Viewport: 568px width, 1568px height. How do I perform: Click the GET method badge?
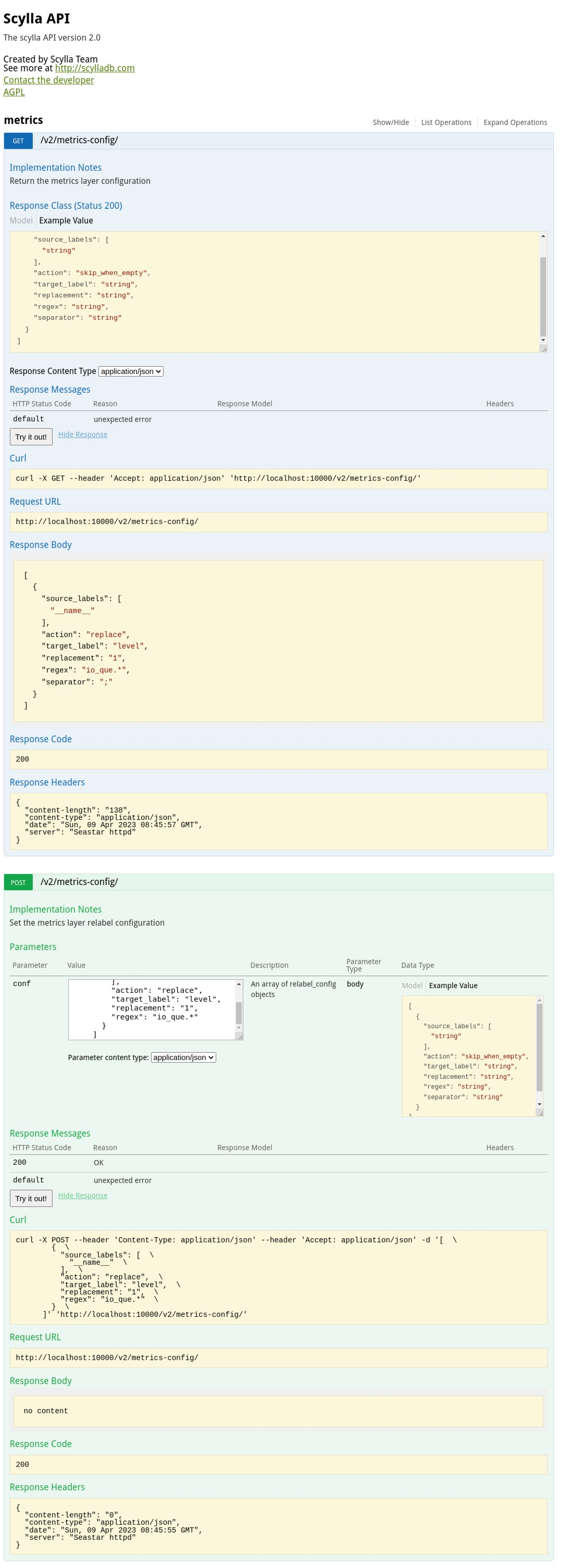(x=18, y=141)
